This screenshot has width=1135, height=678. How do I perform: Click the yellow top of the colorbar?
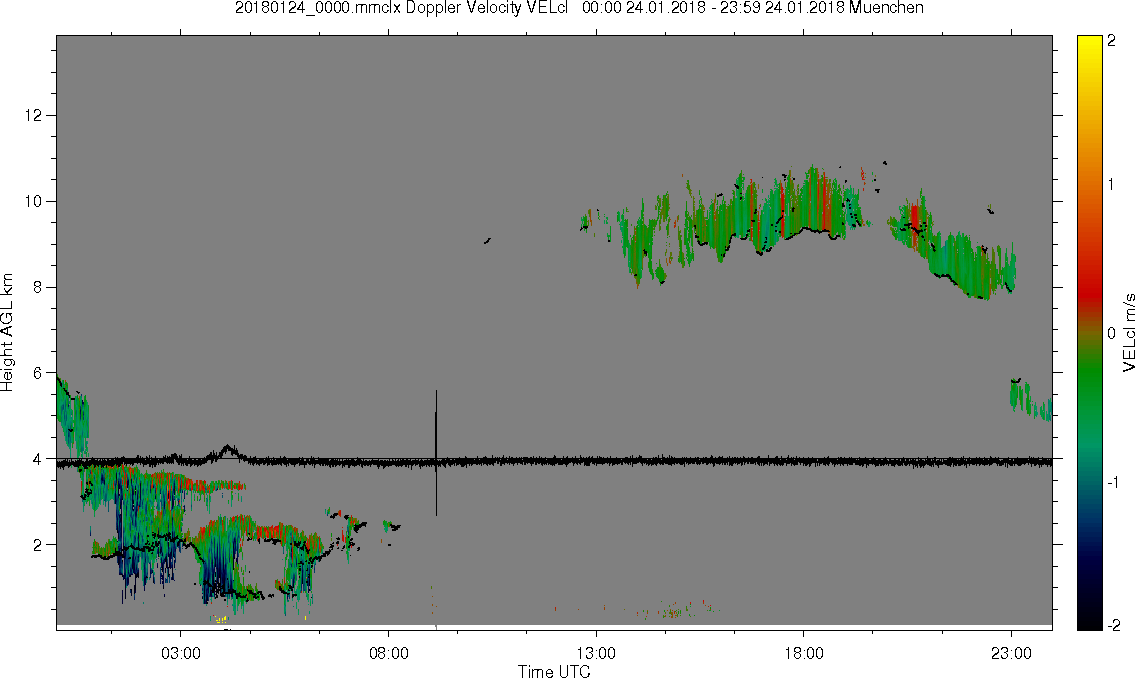pos(1089,45)
